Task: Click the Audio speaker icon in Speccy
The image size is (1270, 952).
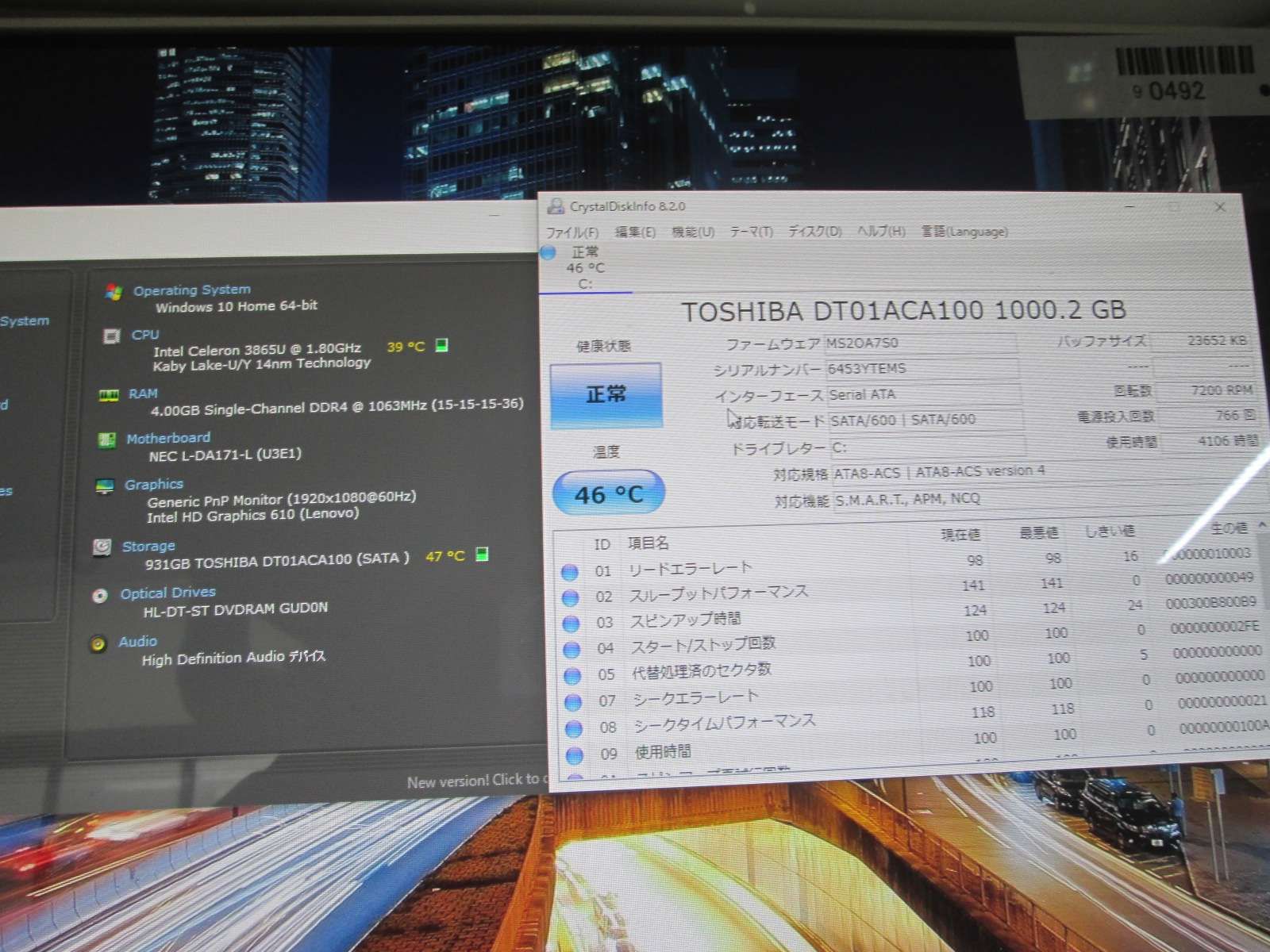Action: click(98, 643)
